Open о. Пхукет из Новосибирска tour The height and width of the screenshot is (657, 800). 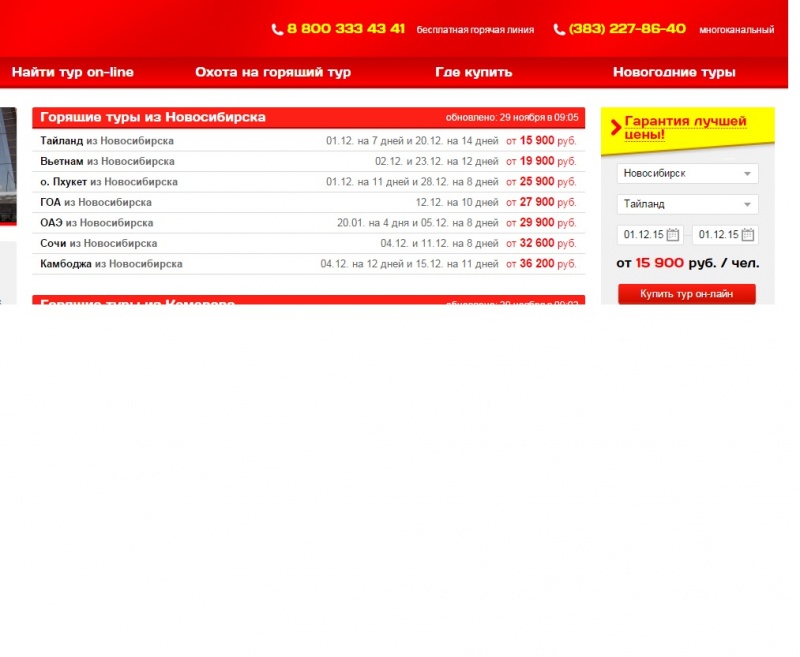pos(309,182)
